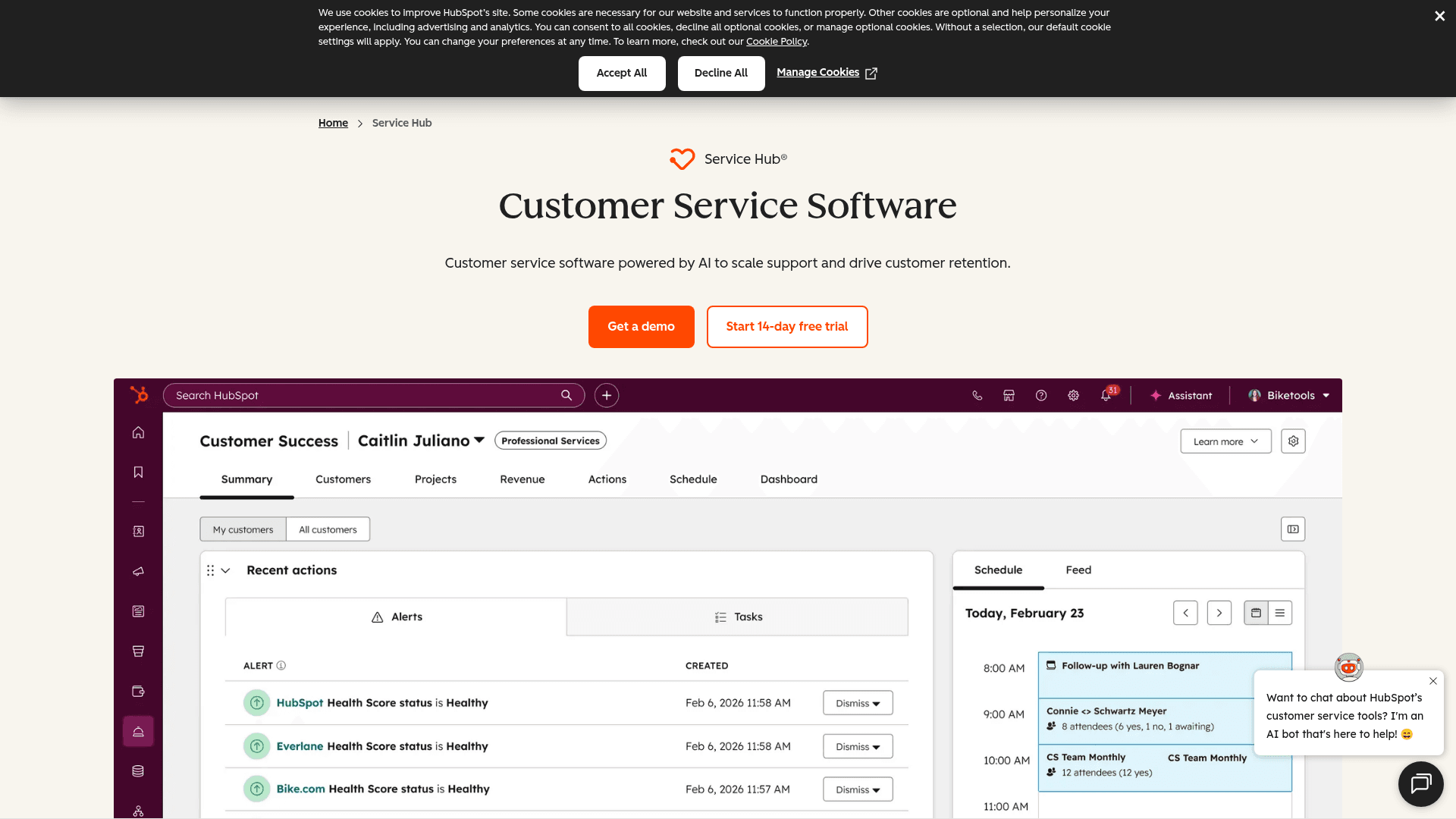Click the sidebar automation icon
This screenshot has height=819, width=1456.
[x=138, y=811]
